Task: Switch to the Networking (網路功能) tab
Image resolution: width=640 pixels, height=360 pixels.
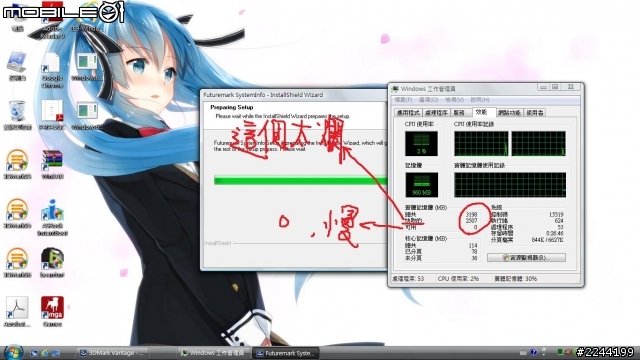Action: (x=509, y=113)
